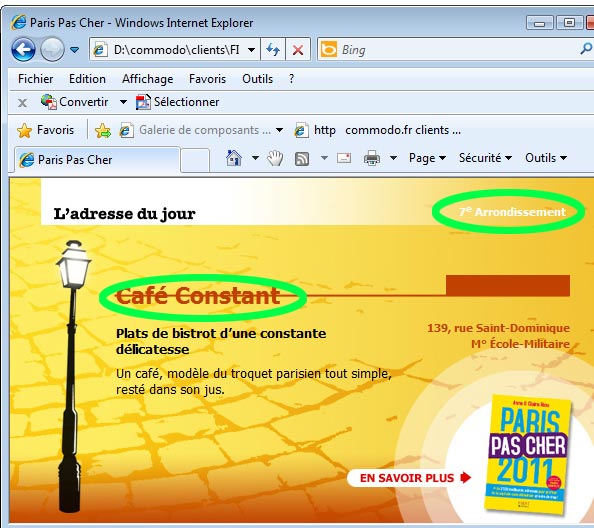Open the Favoris menu in menu bar
594x528 pixels.
[x=208, y=79]
